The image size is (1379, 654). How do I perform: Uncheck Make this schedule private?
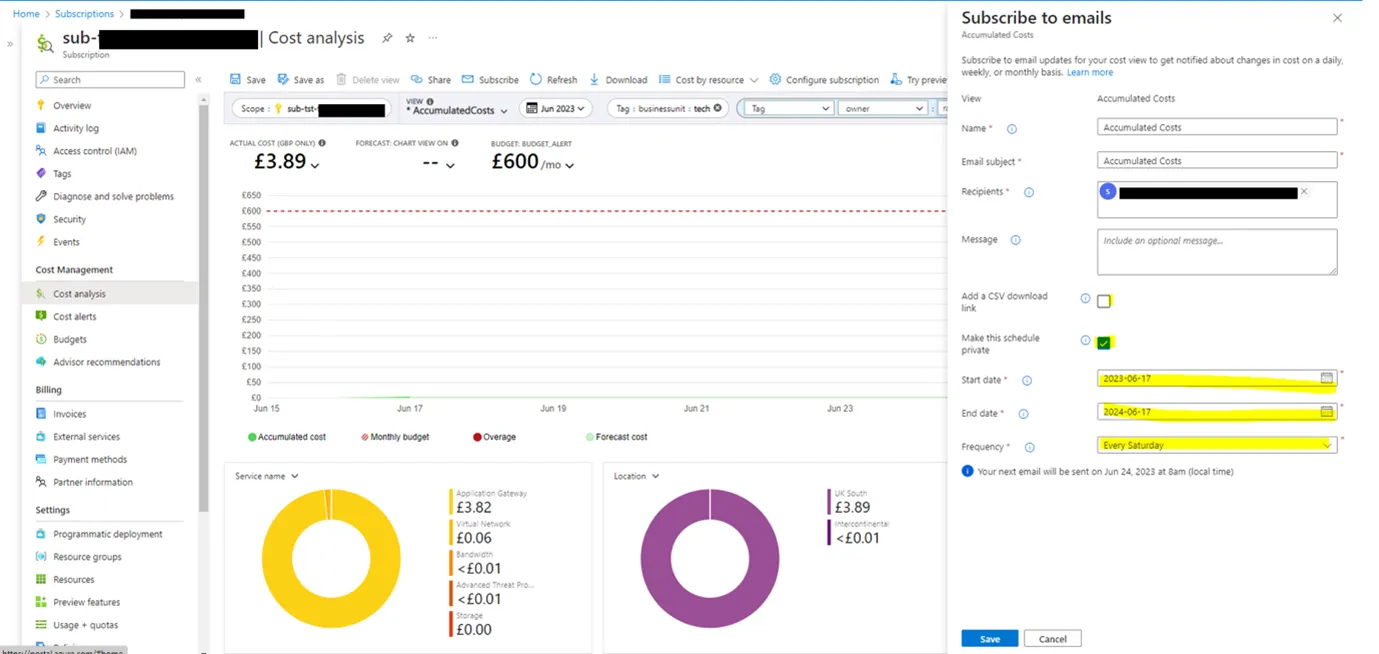click(x=1104, y=342)
